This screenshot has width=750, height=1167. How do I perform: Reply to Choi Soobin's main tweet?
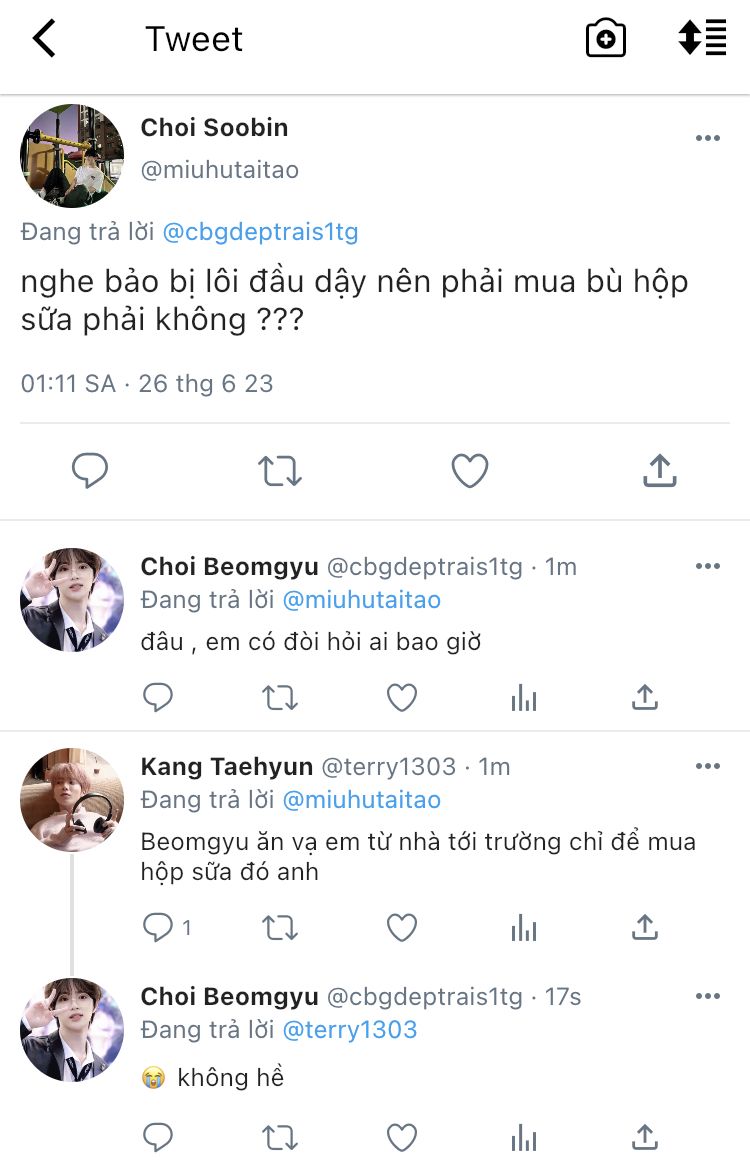(90, 470)
